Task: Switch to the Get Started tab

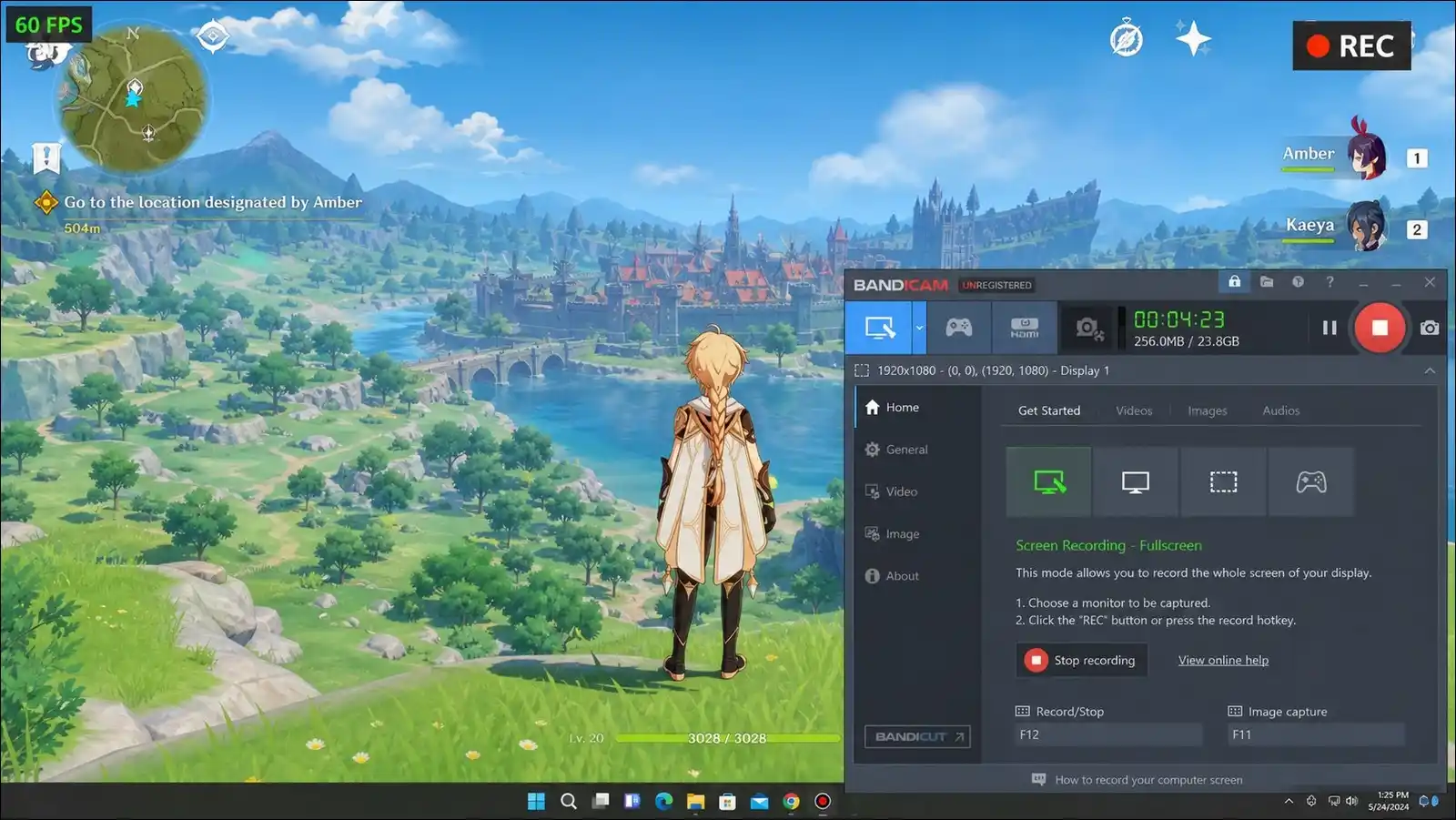Action: 1049,410
